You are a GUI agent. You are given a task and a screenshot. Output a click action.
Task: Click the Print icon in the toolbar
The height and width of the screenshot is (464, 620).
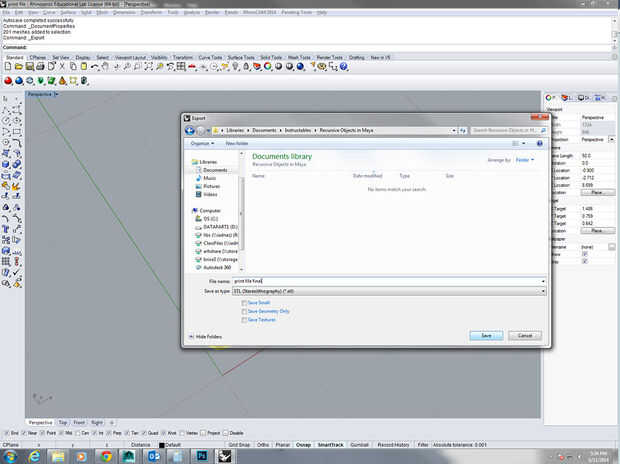point(40,66)
